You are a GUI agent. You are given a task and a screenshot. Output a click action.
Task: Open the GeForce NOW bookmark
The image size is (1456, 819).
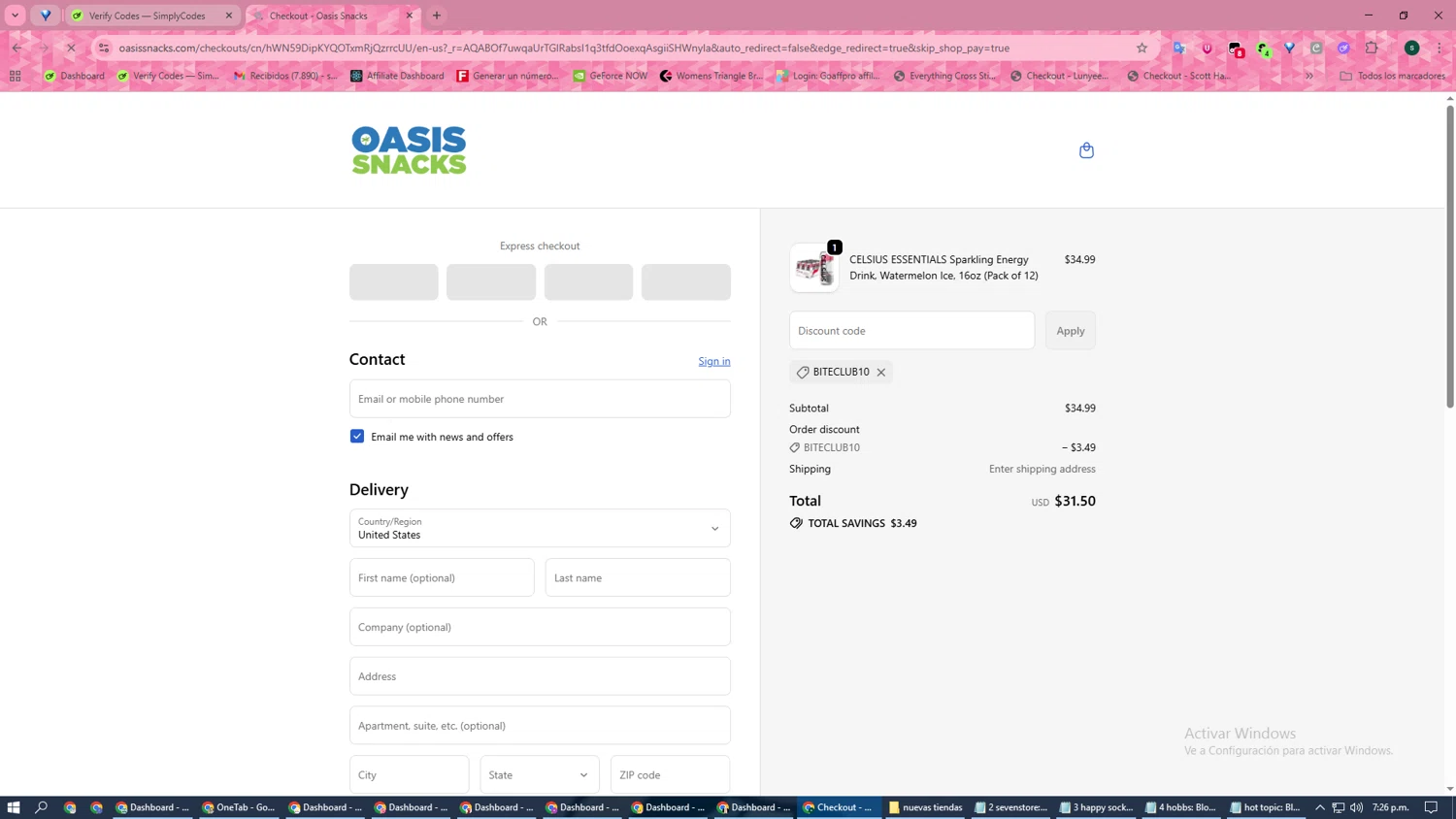point(611,76)
